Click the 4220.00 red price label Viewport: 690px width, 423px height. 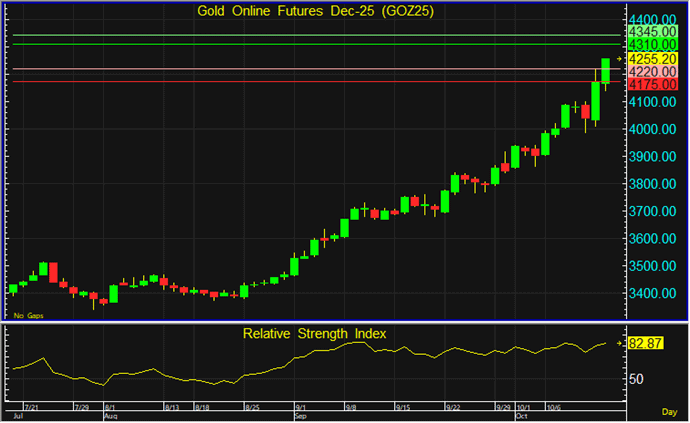click(654, 73)
